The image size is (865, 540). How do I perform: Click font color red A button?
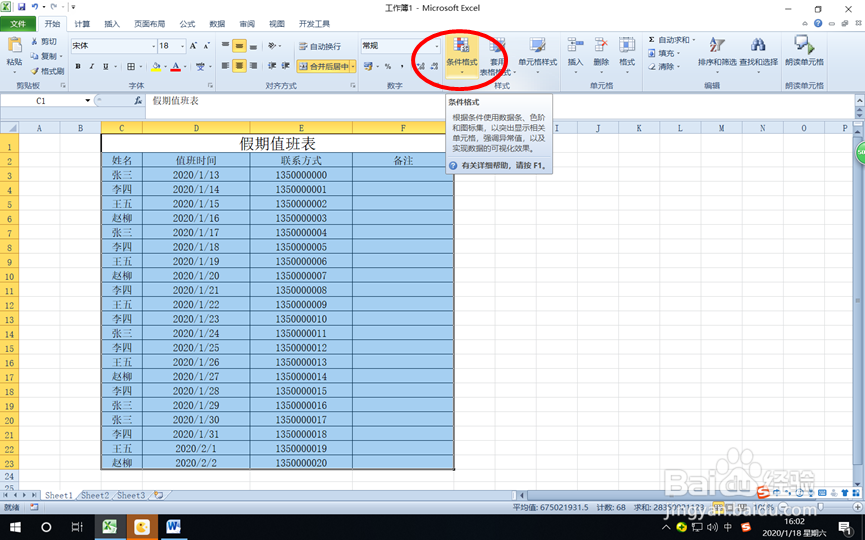click(175, 66)
